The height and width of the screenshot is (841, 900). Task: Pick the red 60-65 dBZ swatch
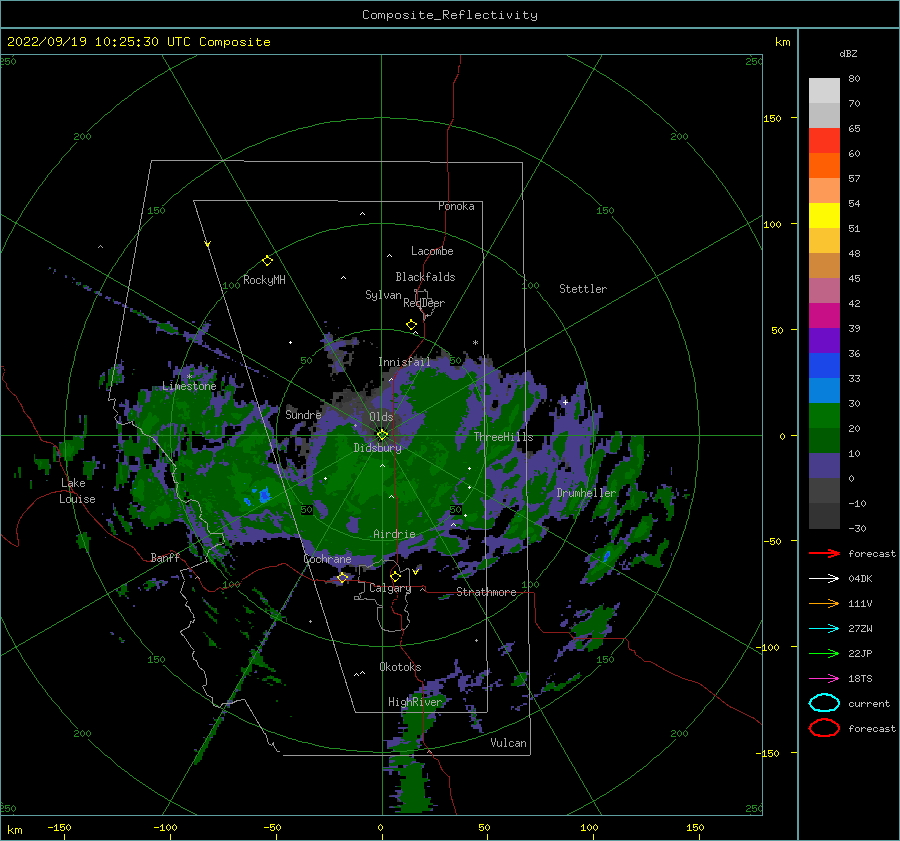(824, 140)
